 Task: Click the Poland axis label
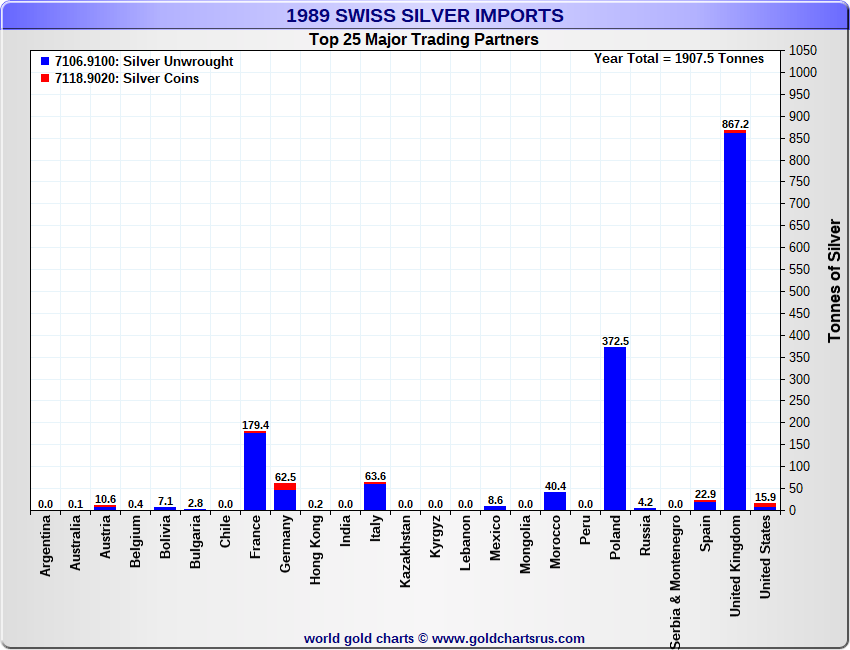point(615,537)
